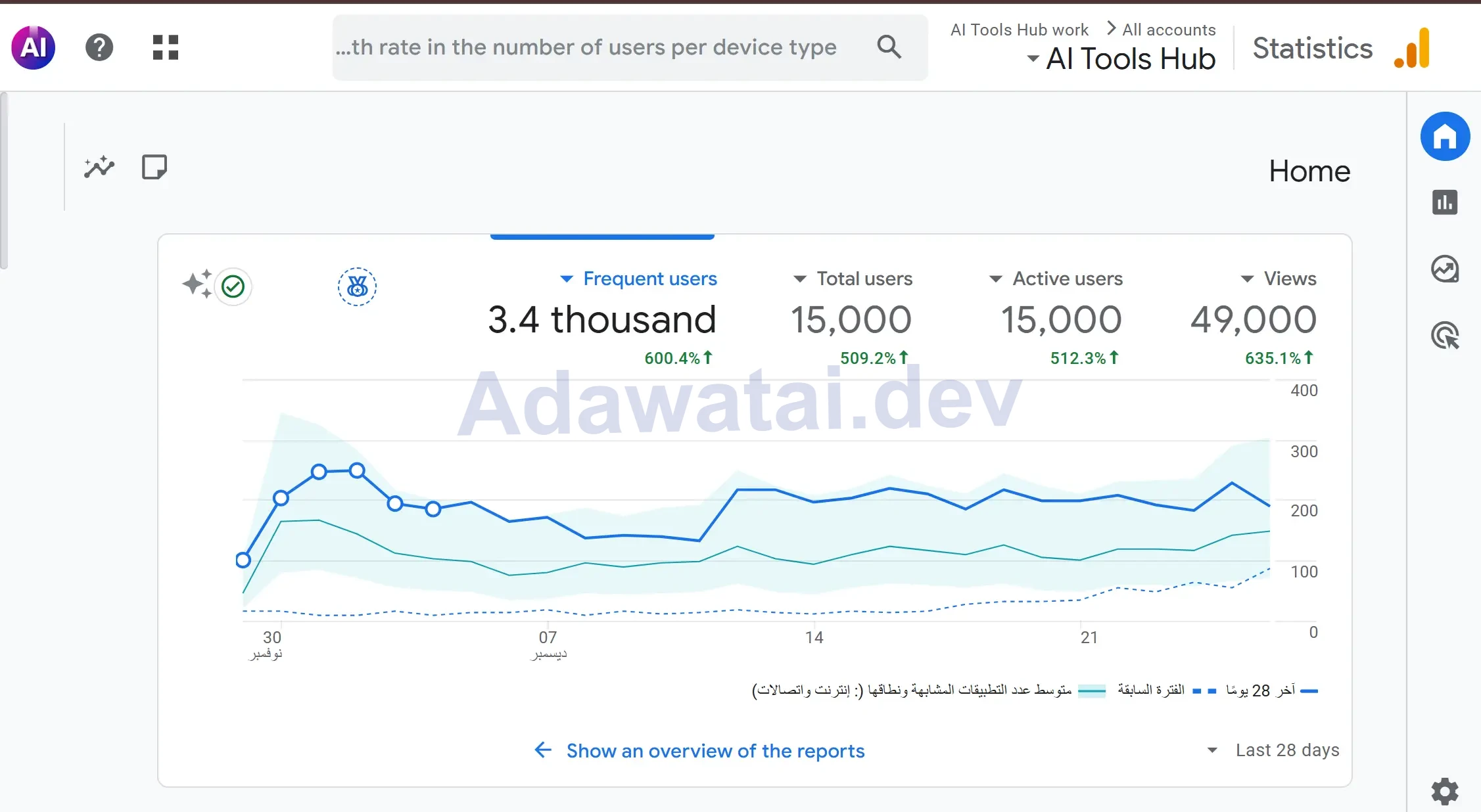
Task: Open the apps grid icon
Action: (165, 47)
